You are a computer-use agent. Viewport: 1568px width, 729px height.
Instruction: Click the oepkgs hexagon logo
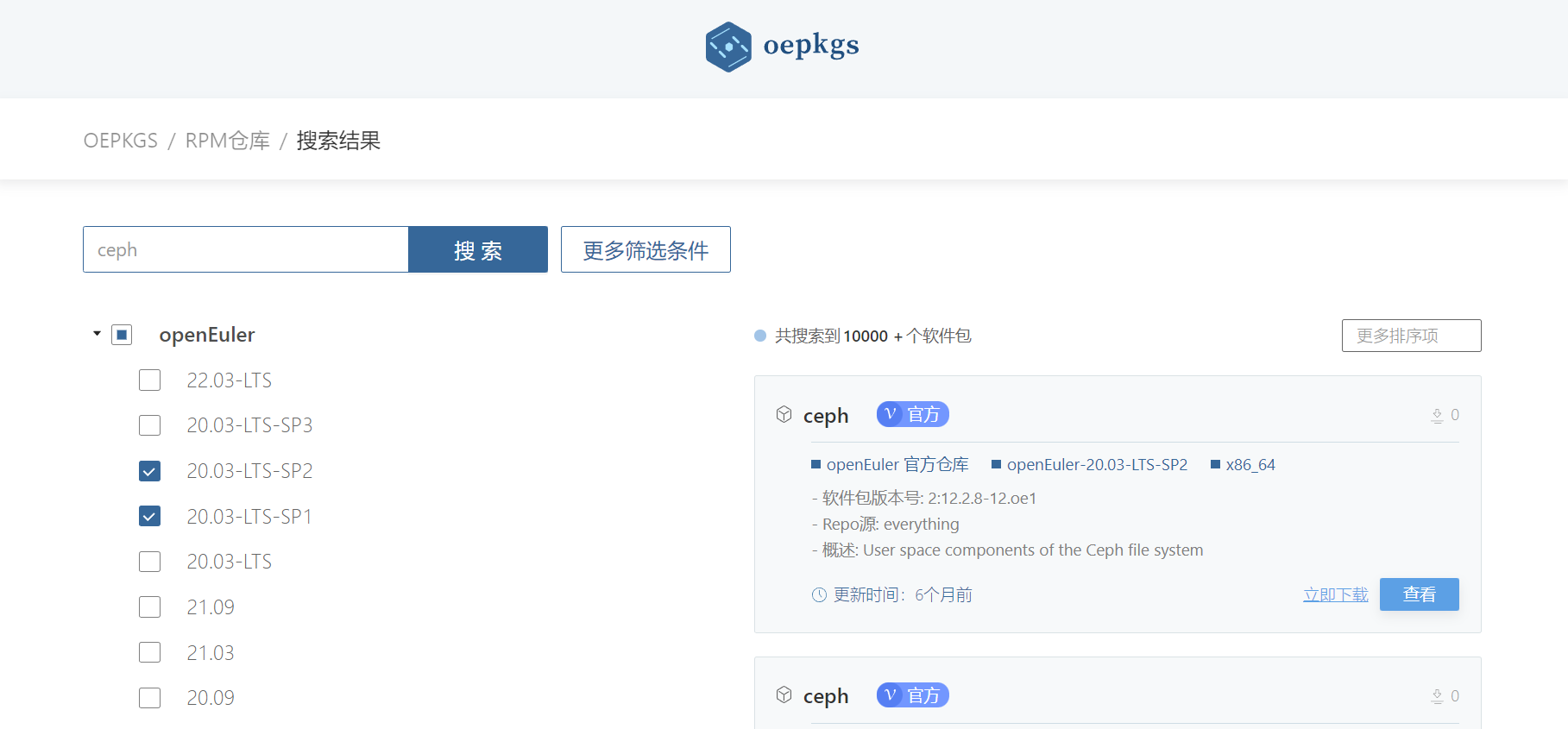click(x=728, y=47)
